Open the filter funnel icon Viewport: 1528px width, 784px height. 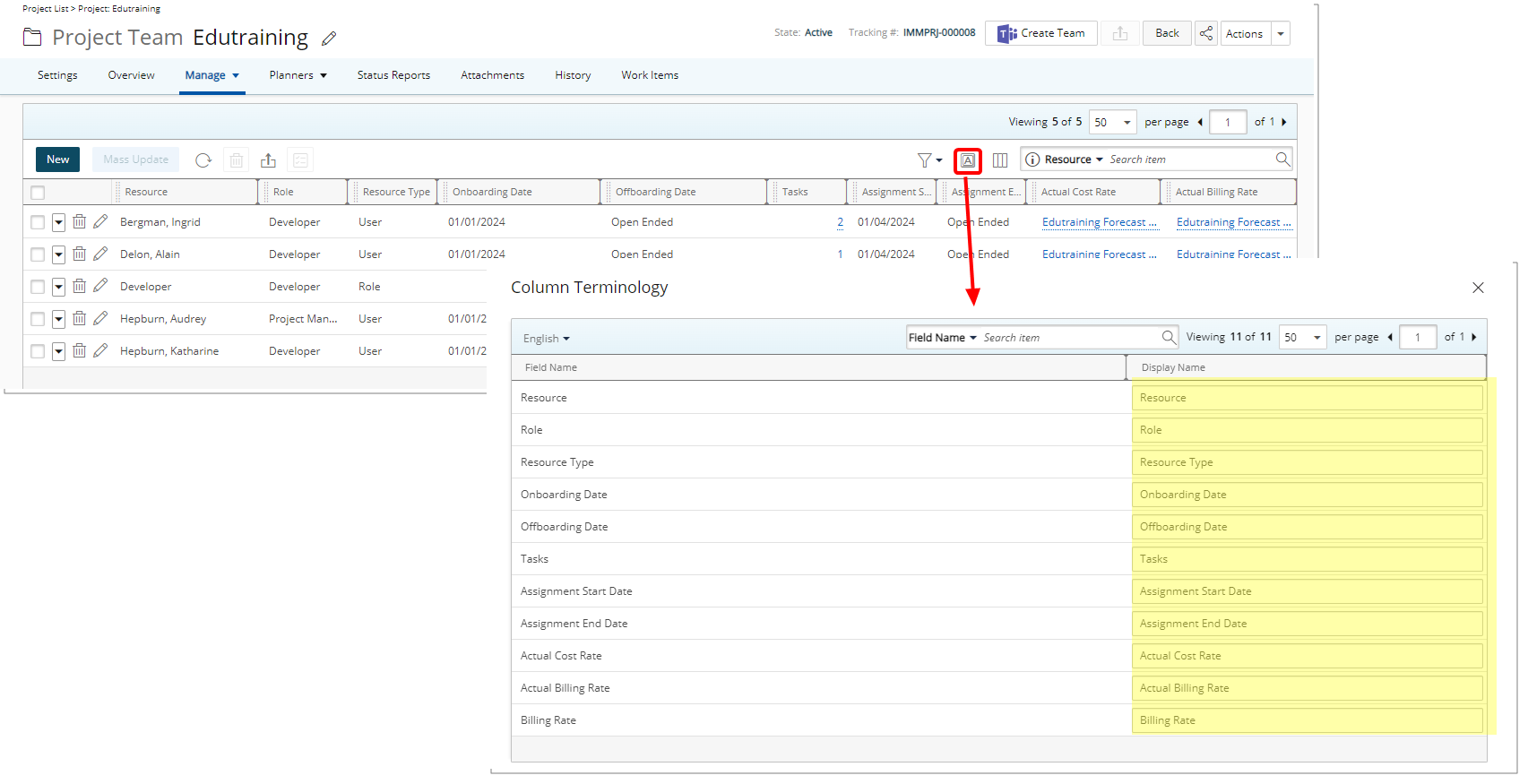[925, 160]
